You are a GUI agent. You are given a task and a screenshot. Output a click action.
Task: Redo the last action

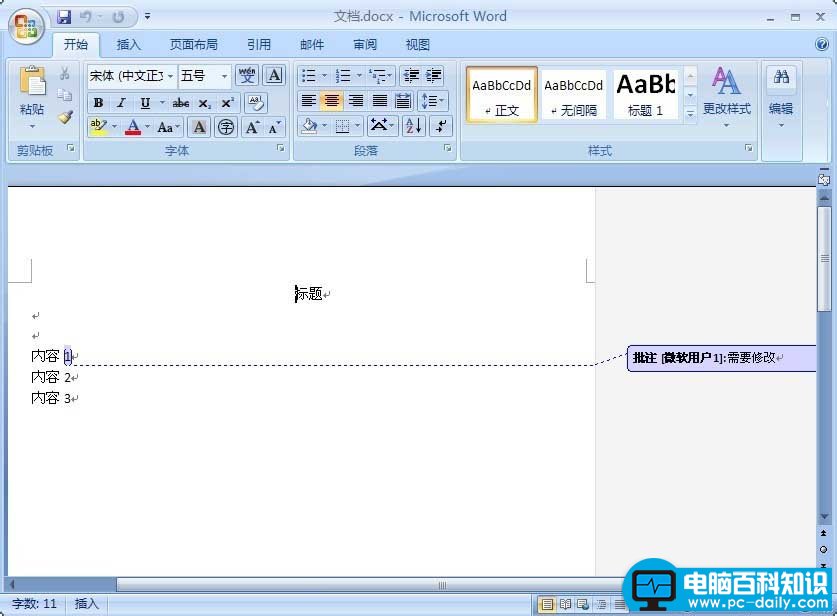(x=118, y=17)
